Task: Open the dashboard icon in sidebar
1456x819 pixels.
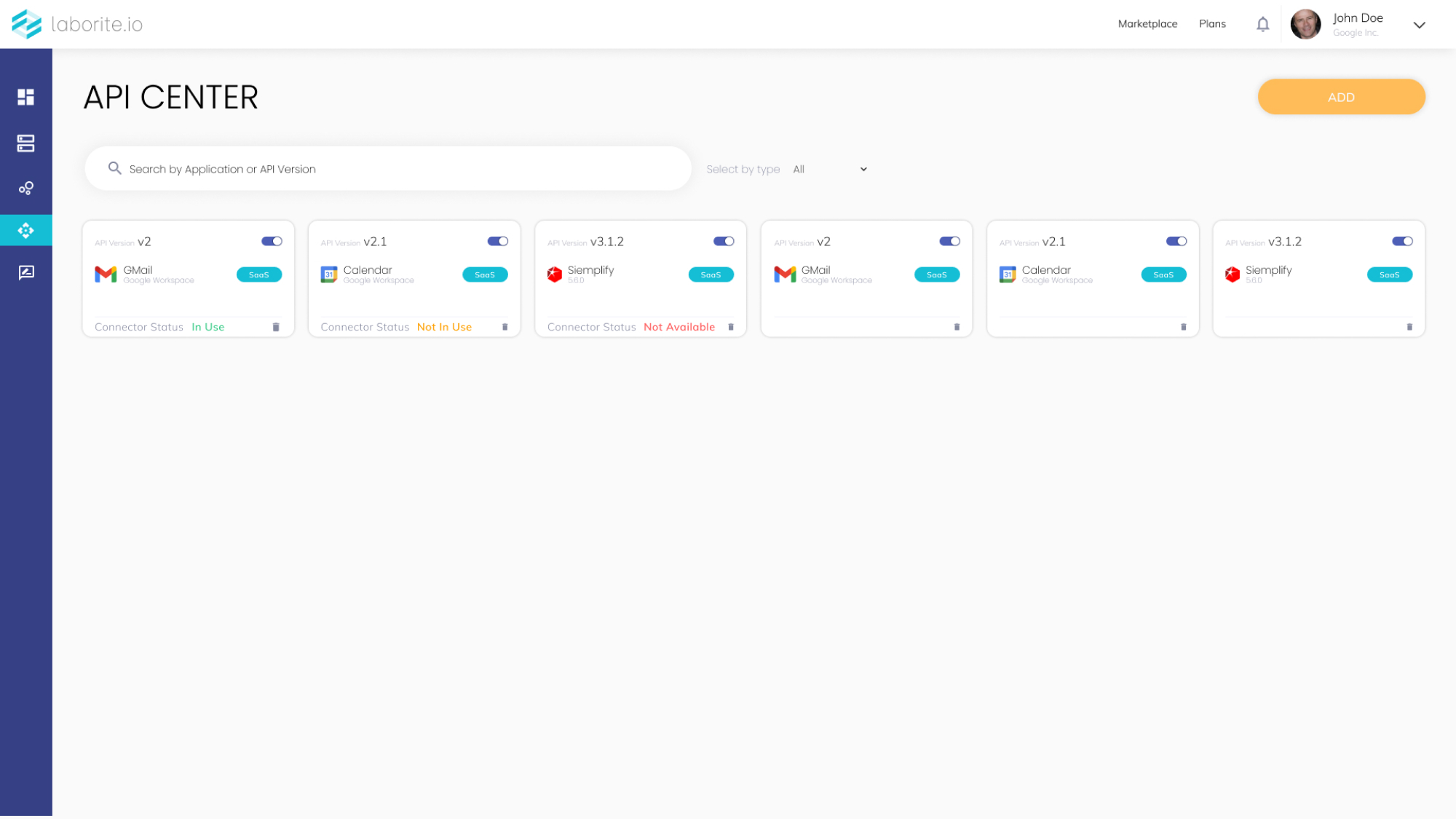Action: (26, 97)
